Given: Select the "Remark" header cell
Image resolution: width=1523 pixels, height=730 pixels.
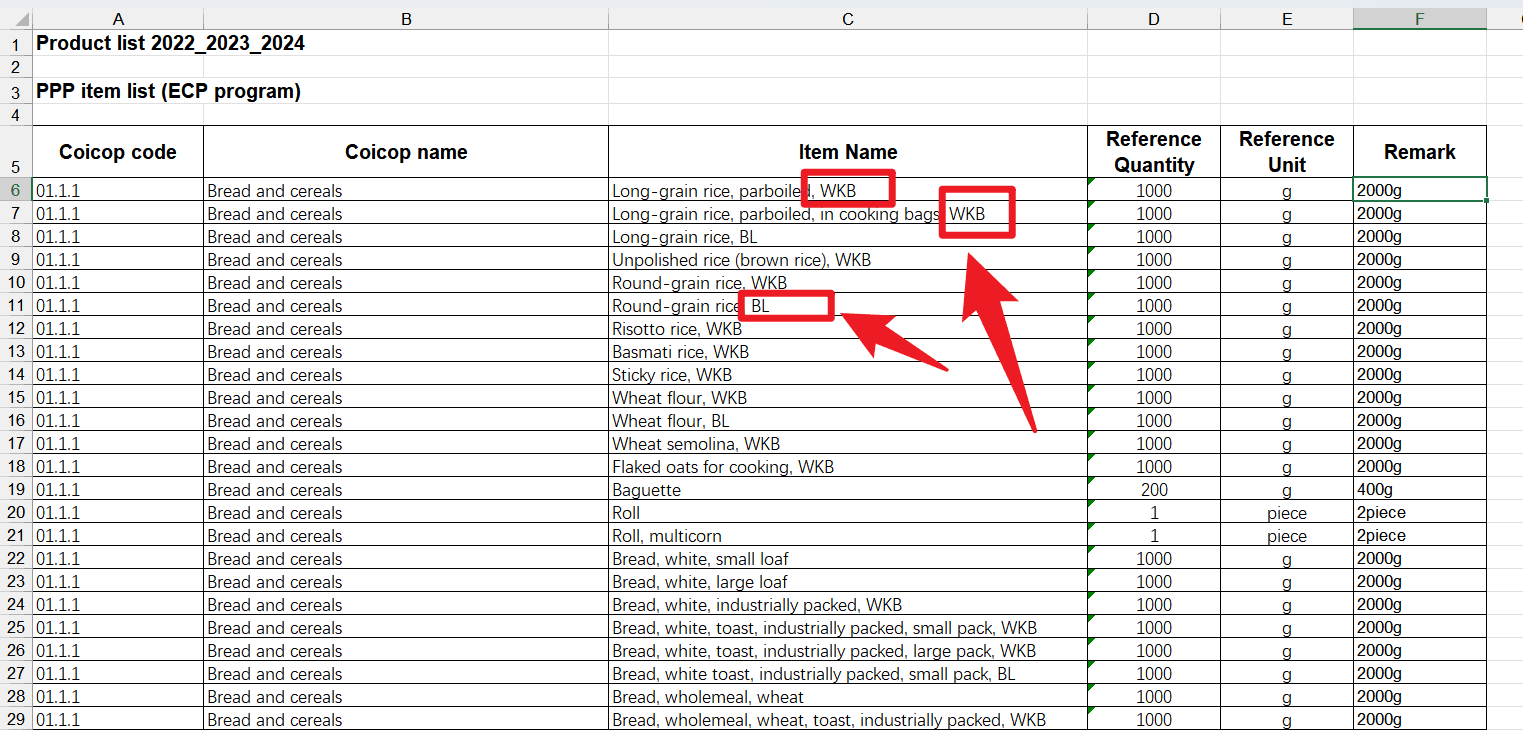Looking at the screenshot, I should pyautogui.click(x=1419, y=152).
